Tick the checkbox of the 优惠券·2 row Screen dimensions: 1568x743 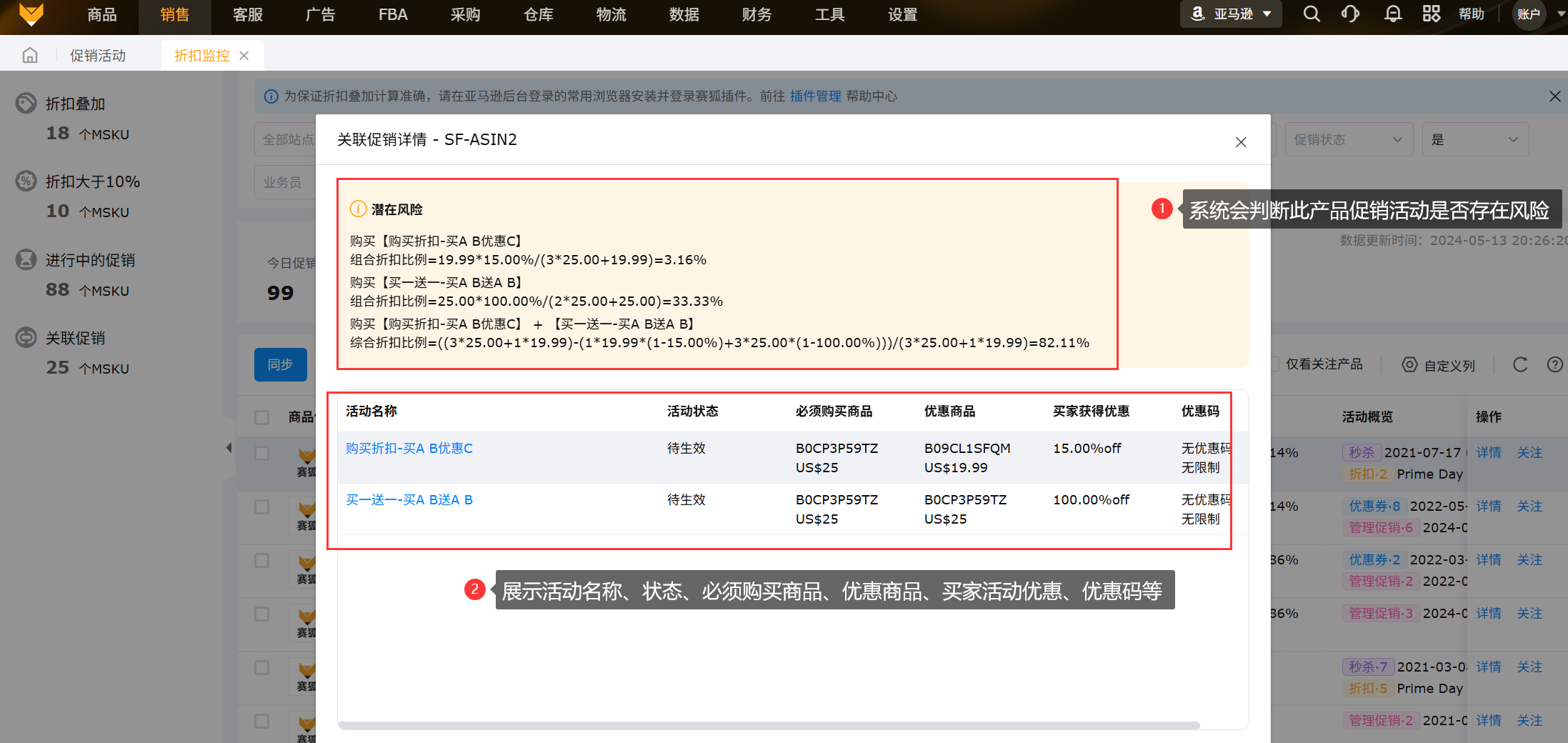click(x=262, y=560)
